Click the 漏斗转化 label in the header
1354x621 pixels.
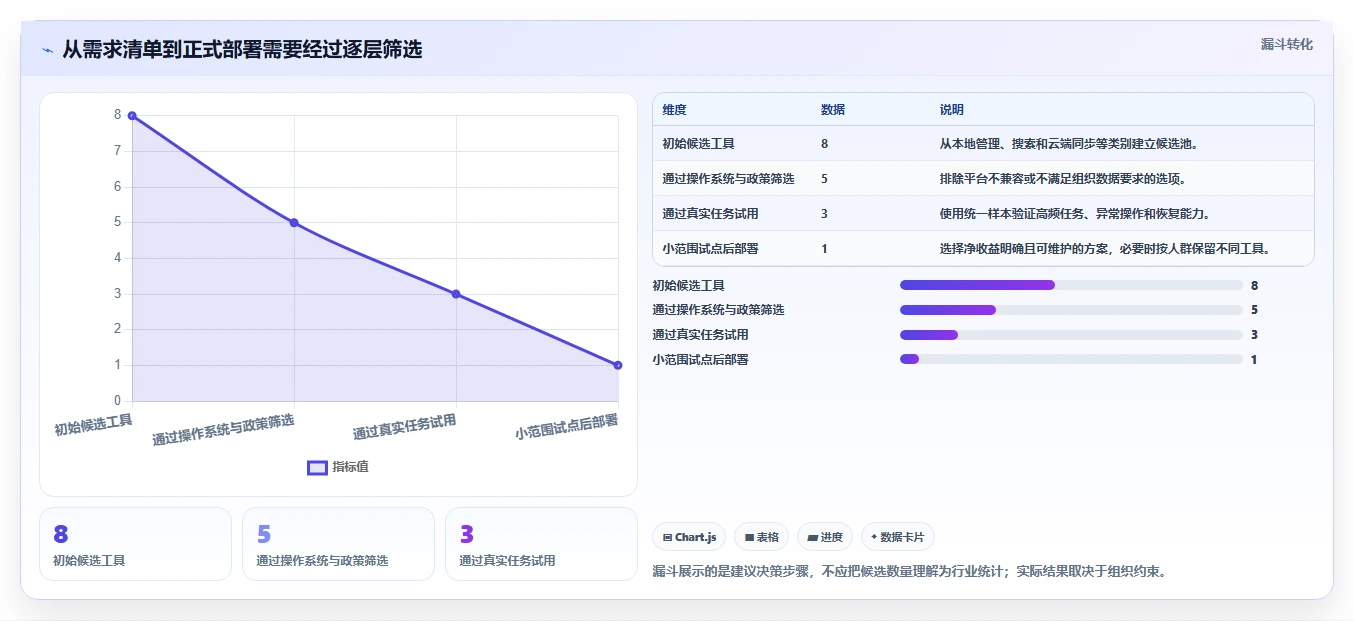pos(1286,45)
